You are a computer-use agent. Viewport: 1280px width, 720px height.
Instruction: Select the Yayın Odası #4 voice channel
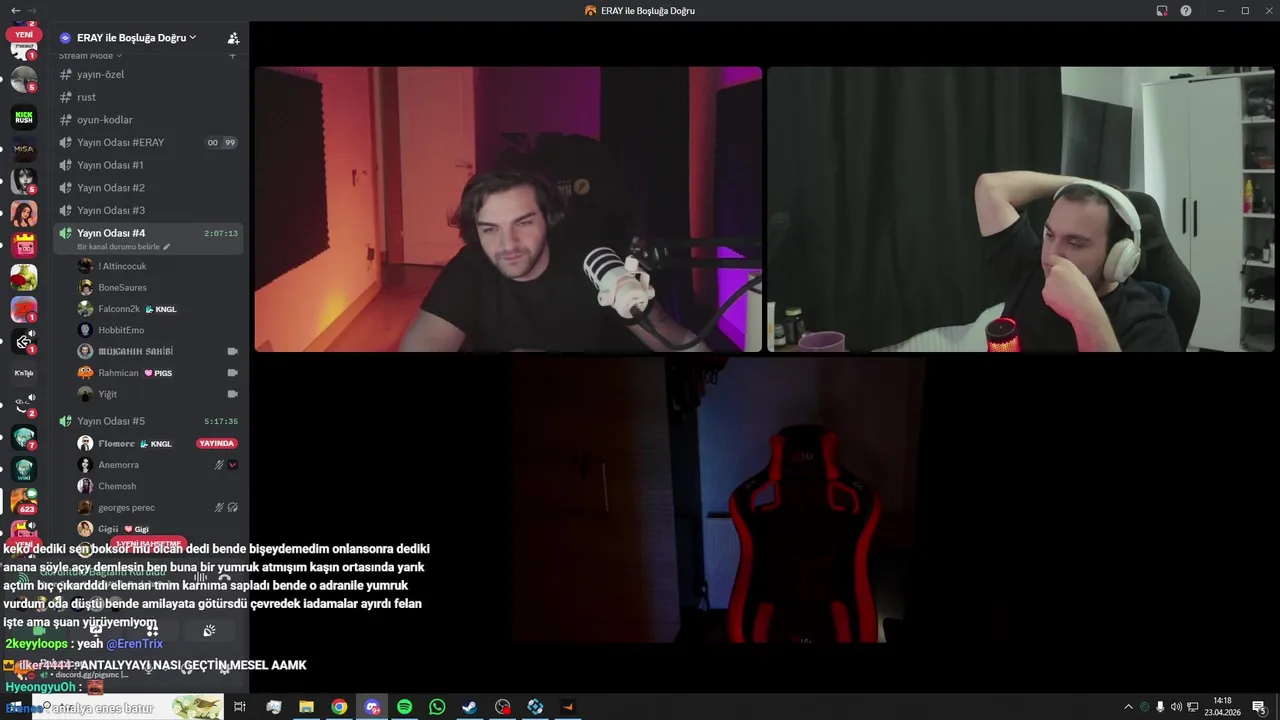click(x=148, y=238)
